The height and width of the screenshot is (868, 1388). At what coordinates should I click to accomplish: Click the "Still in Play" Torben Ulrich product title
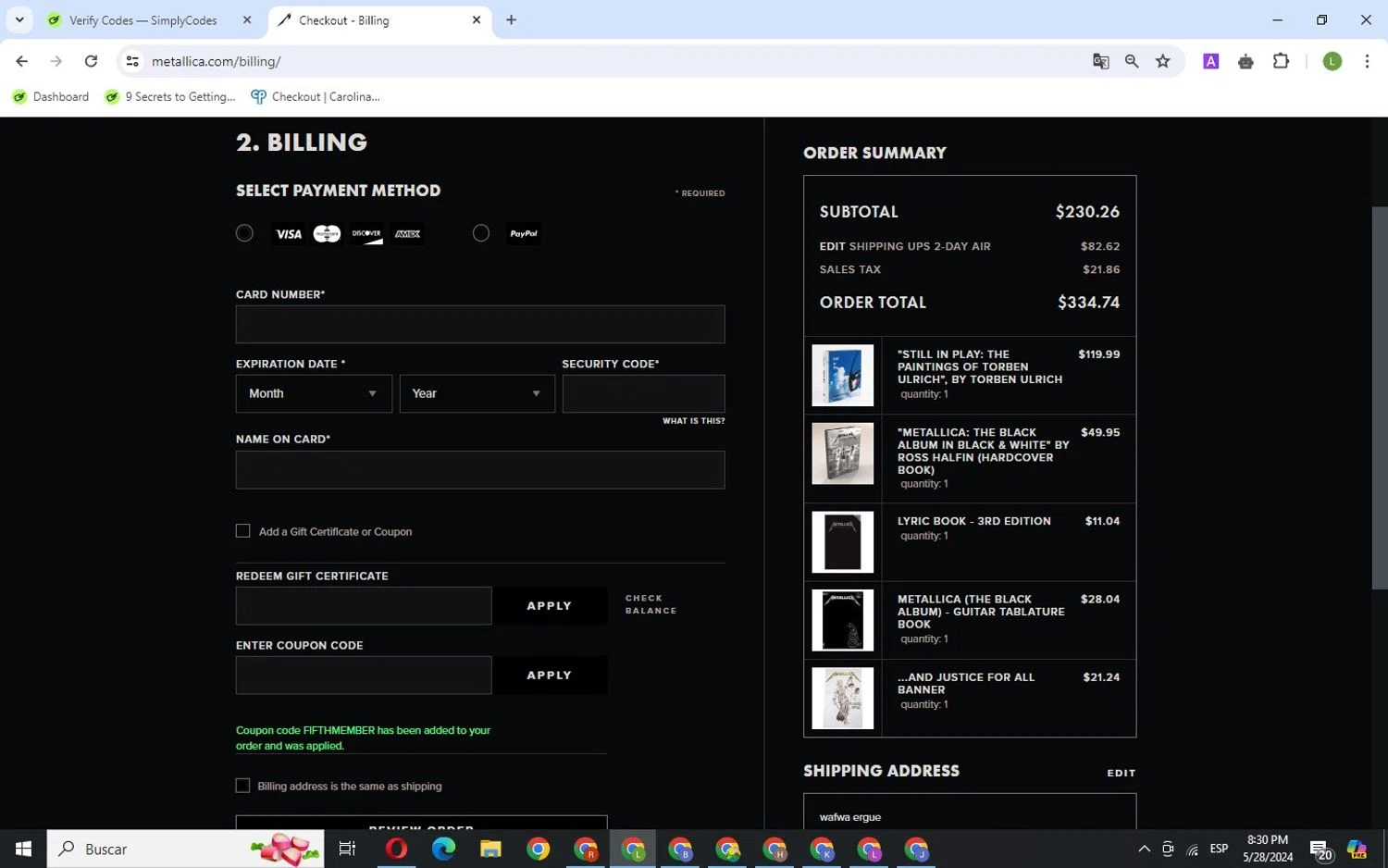click(980, 366)
